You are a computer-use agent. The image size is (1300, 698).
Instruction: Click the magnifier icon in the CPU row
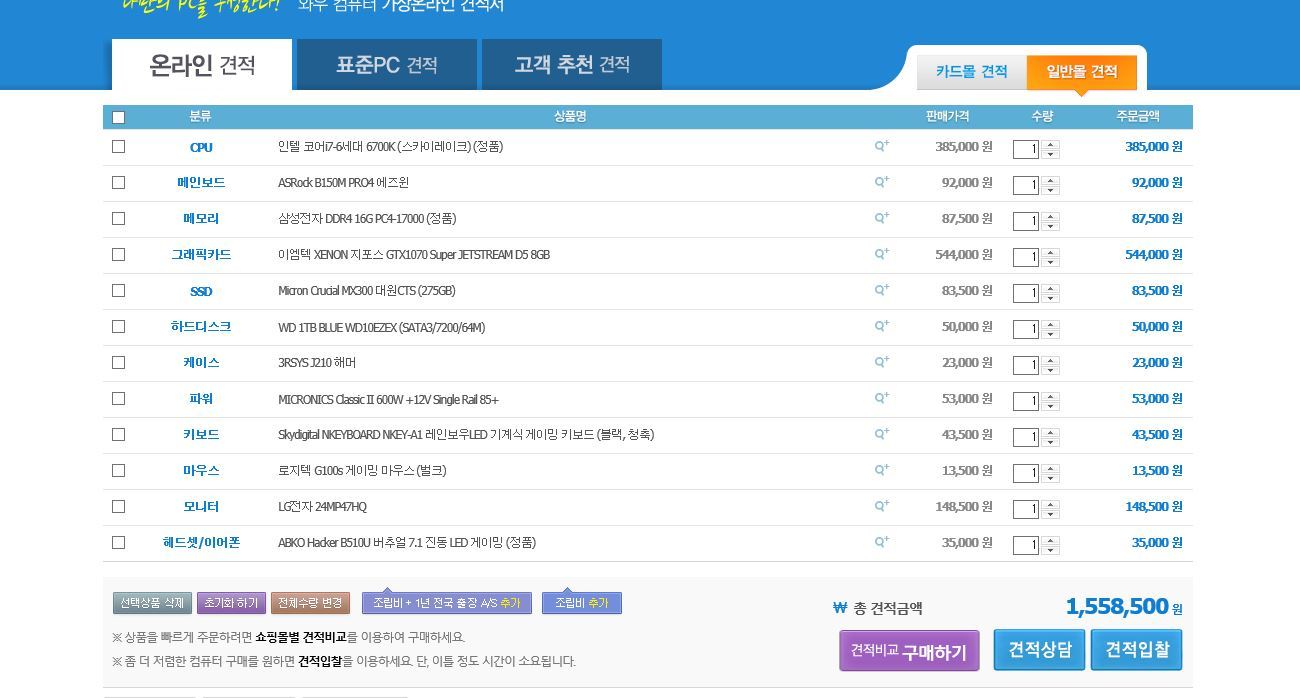pyautogui.click(x=881, y=146)
